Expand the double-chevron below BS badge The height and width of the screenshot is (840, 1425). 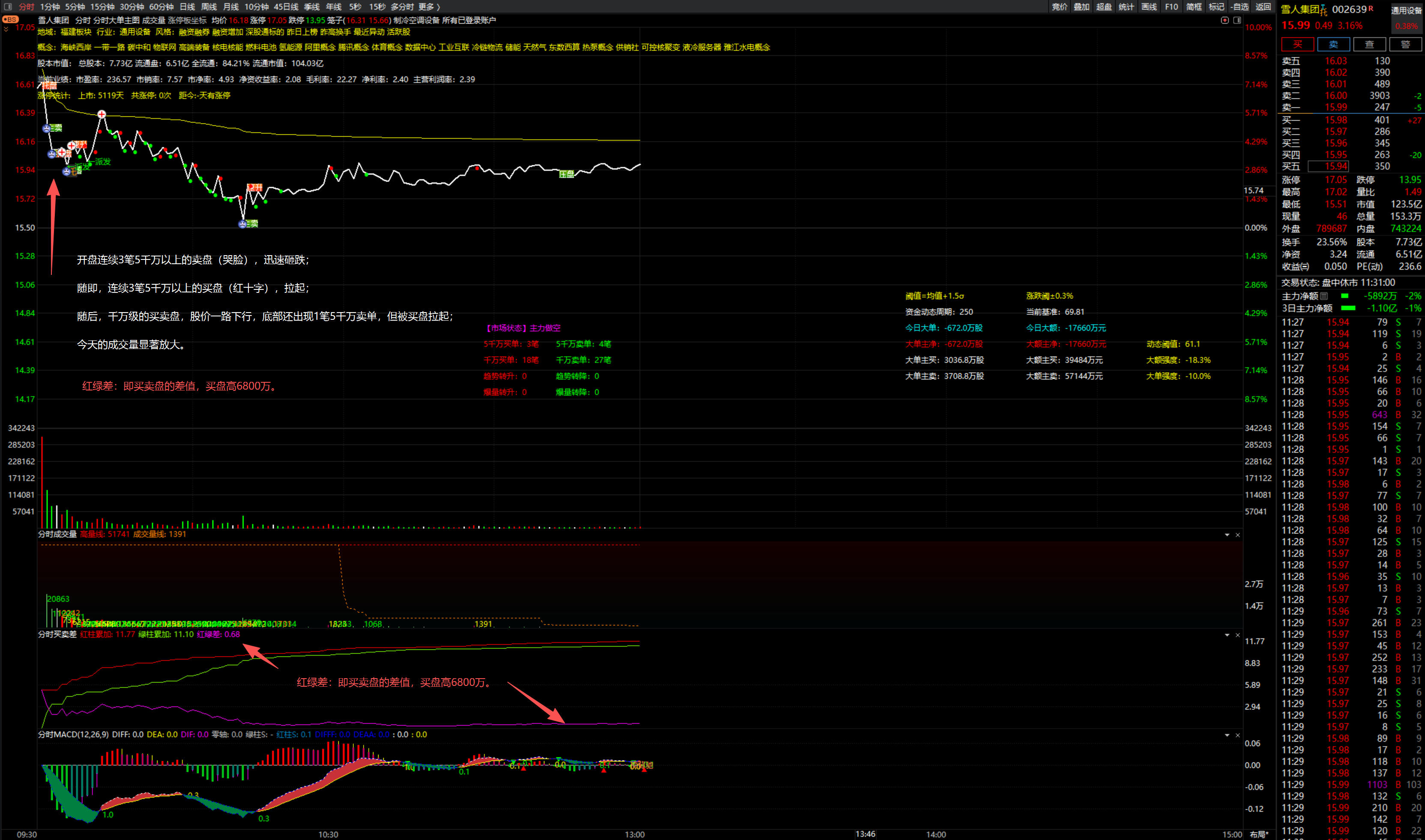(x=6, y=29)
